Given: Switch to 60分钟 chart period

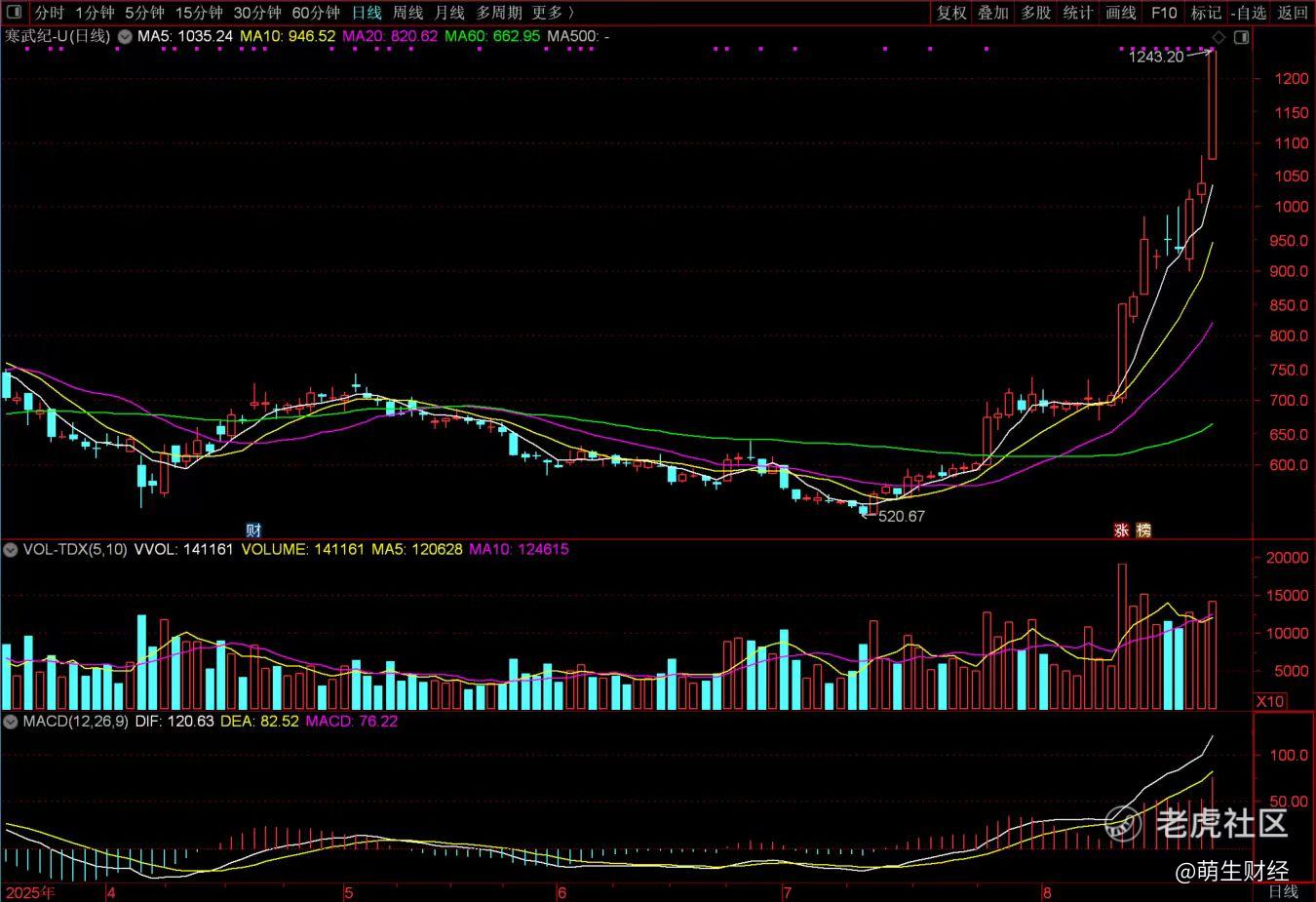Looking at the screenshot, I should [x=316, y=13].
